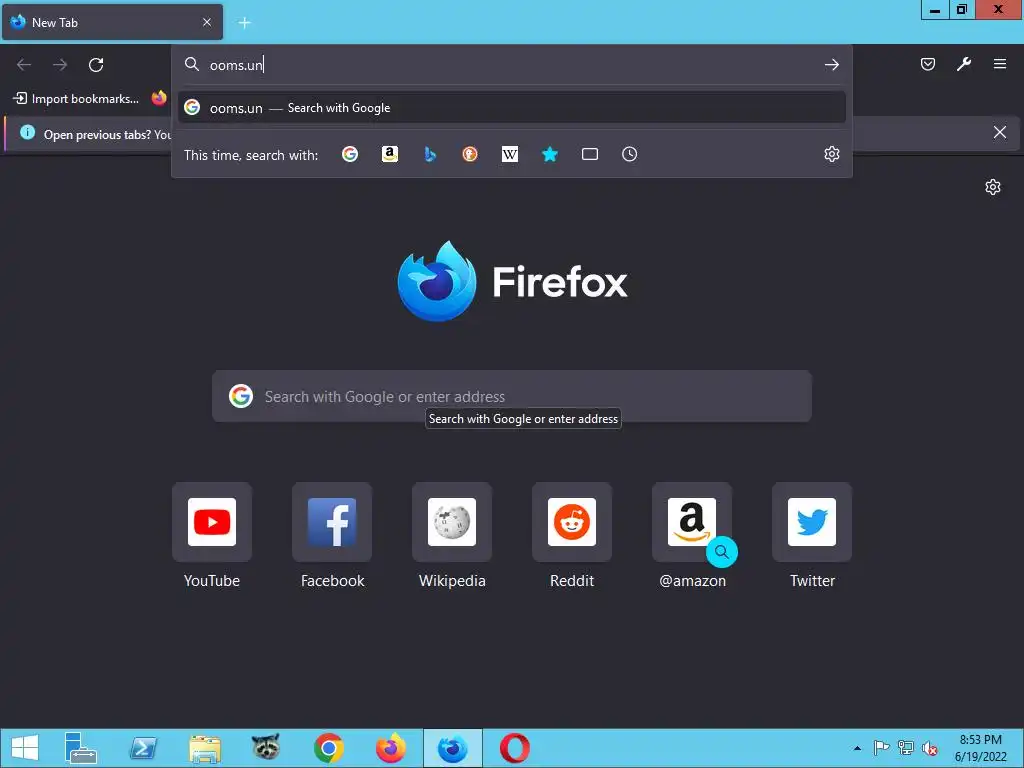Screen dimensions: 1024x768
Task: Show hidden system tray icons
Action: pos(857,748)
